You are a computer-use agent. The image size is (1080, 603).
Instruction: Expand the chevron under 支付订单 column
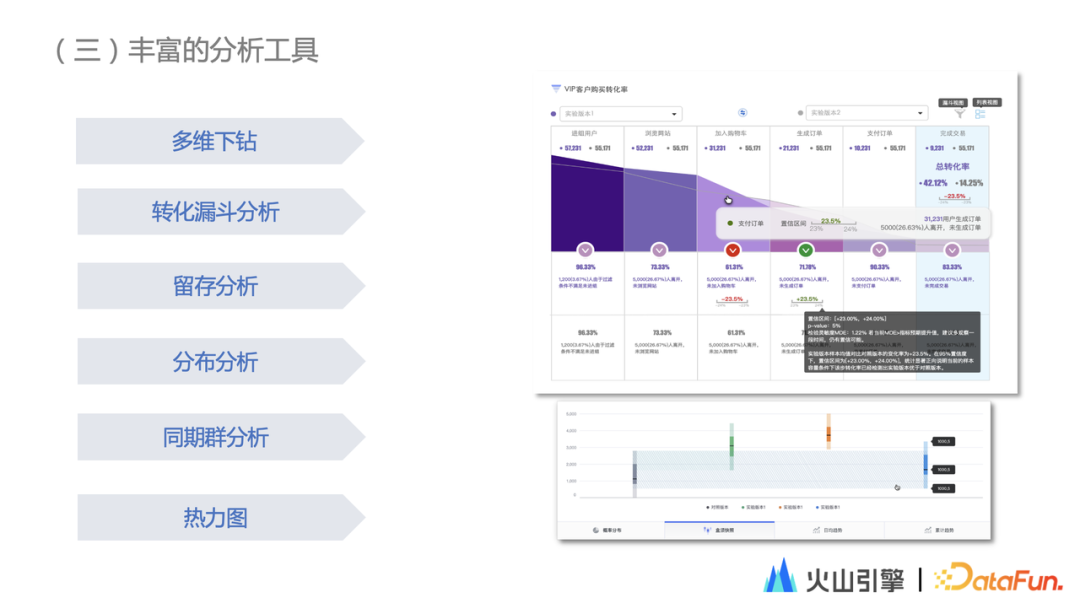(879, 249)
